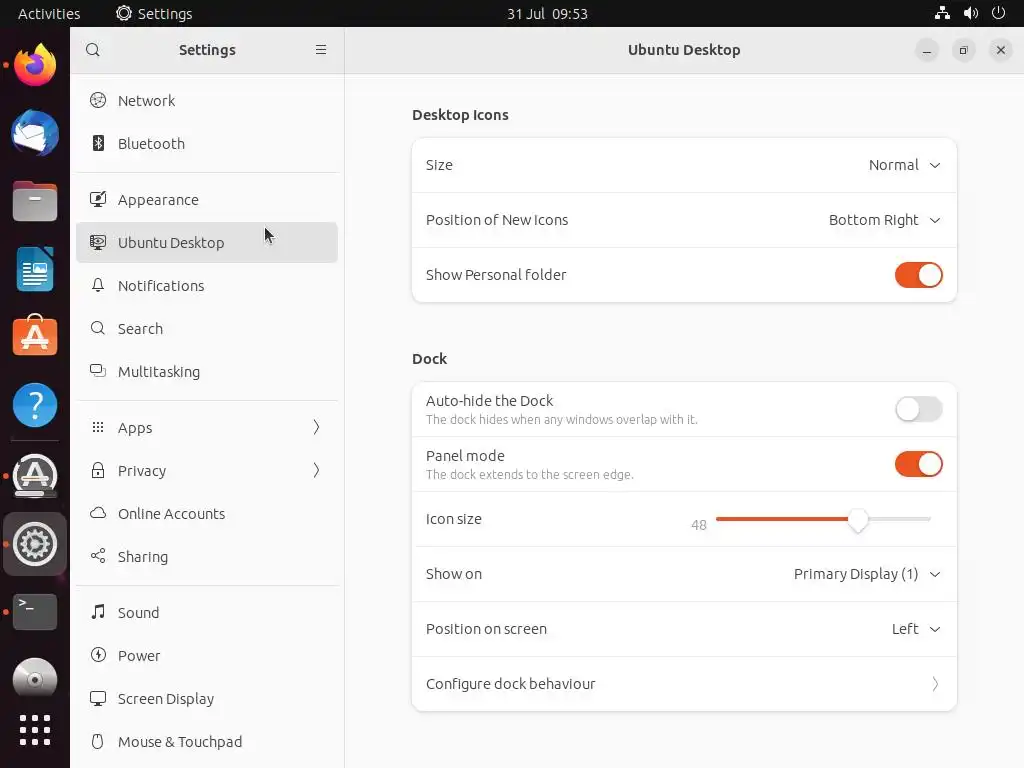This screenshot has height=768, width=1024.
Task: Show Applications grid in dock
Action: pos(35,729)
